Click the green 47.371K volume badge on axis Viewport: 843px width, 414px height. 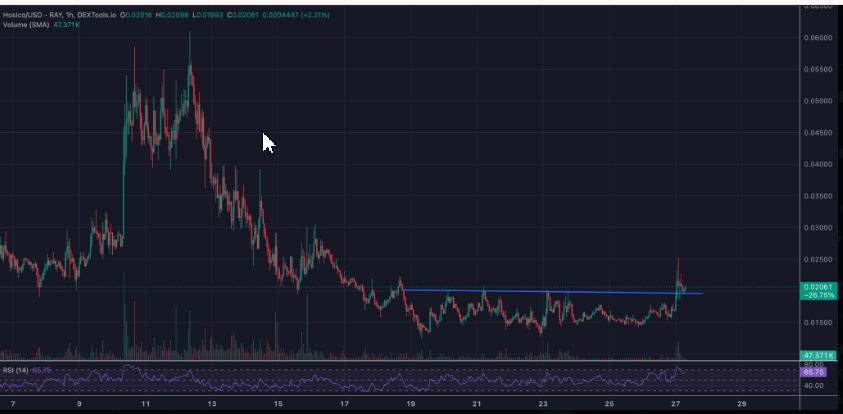tap(818, 355)
